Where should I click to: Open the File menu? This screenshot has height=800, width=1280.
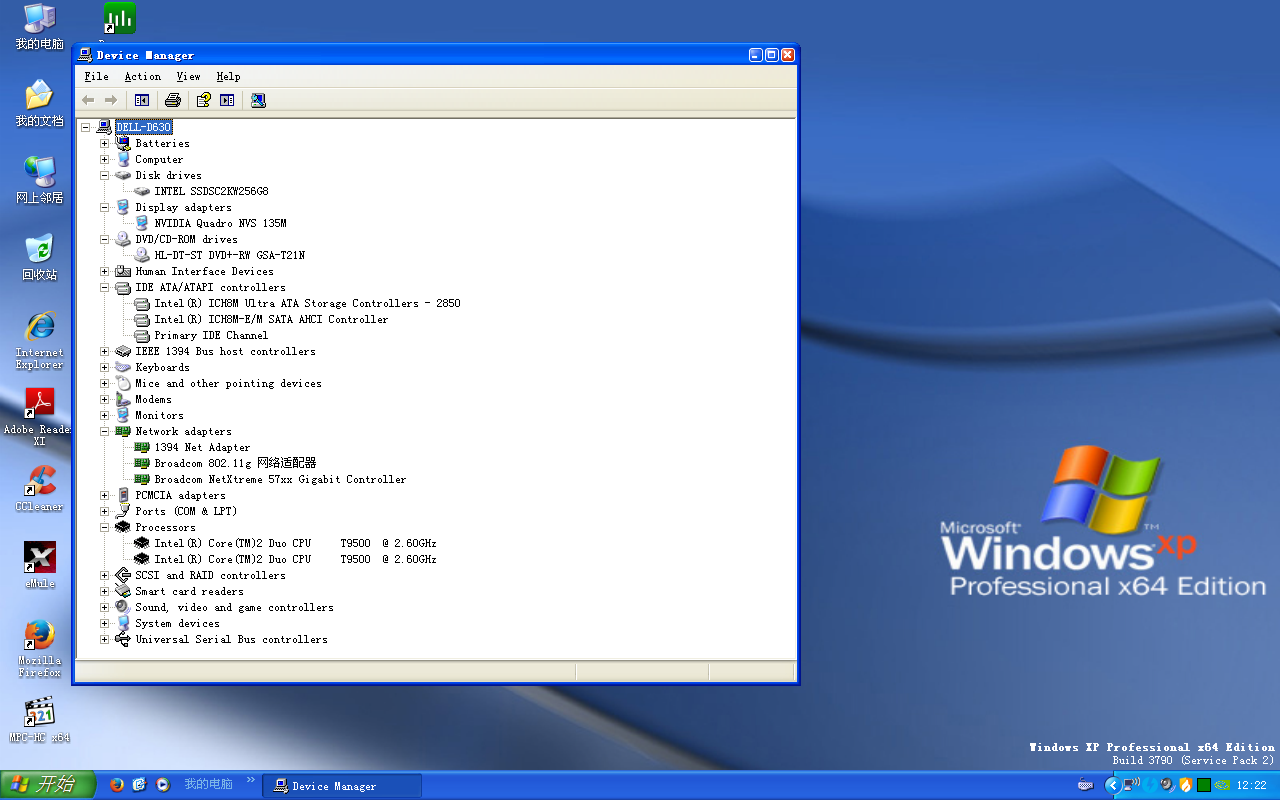point(97,76)
